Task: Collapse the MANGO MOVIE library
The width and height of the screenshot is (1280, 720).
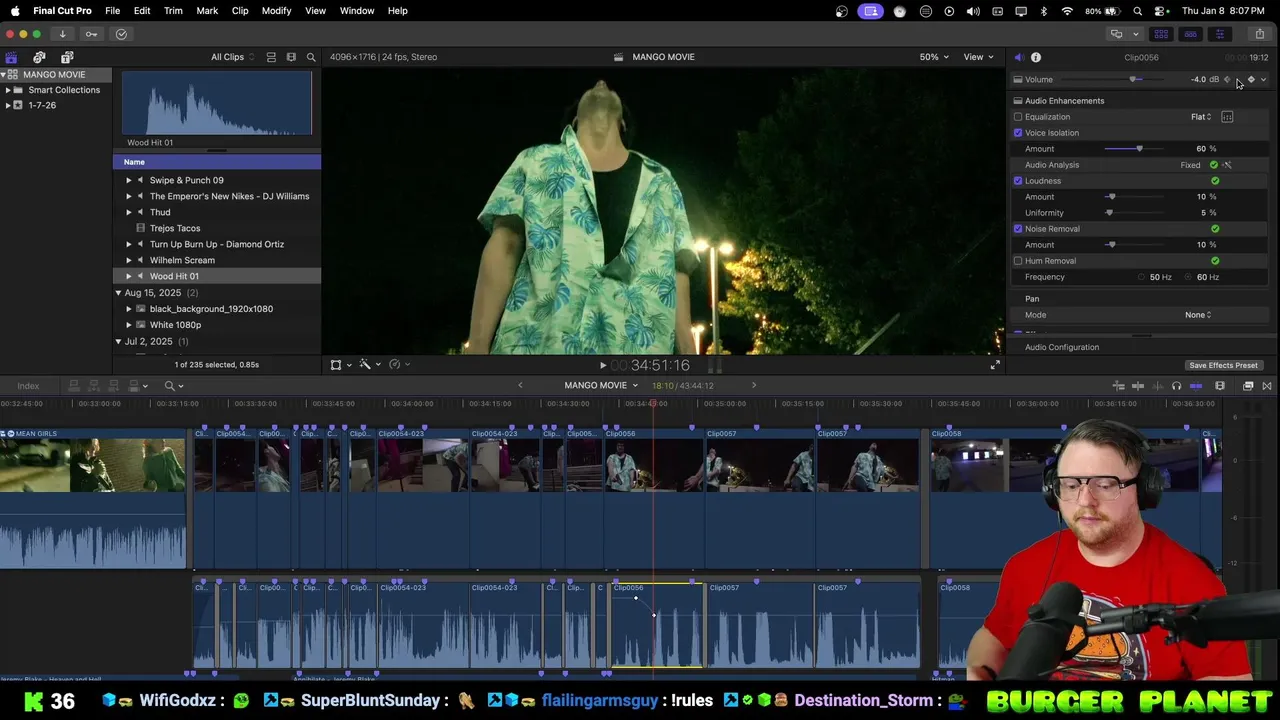Action: (3, 75)
